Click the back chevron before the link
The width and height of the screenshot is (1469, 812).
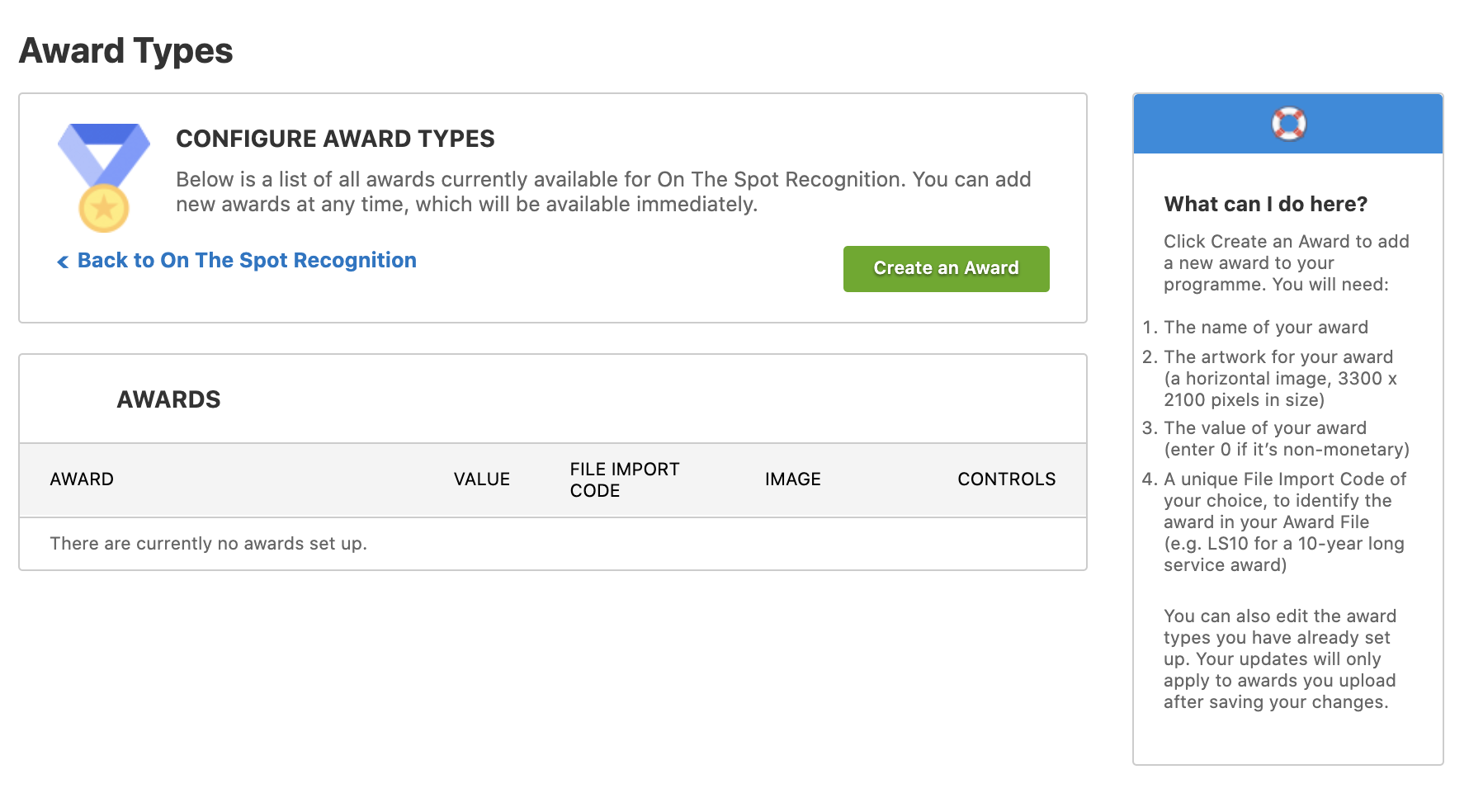[63, 262]
